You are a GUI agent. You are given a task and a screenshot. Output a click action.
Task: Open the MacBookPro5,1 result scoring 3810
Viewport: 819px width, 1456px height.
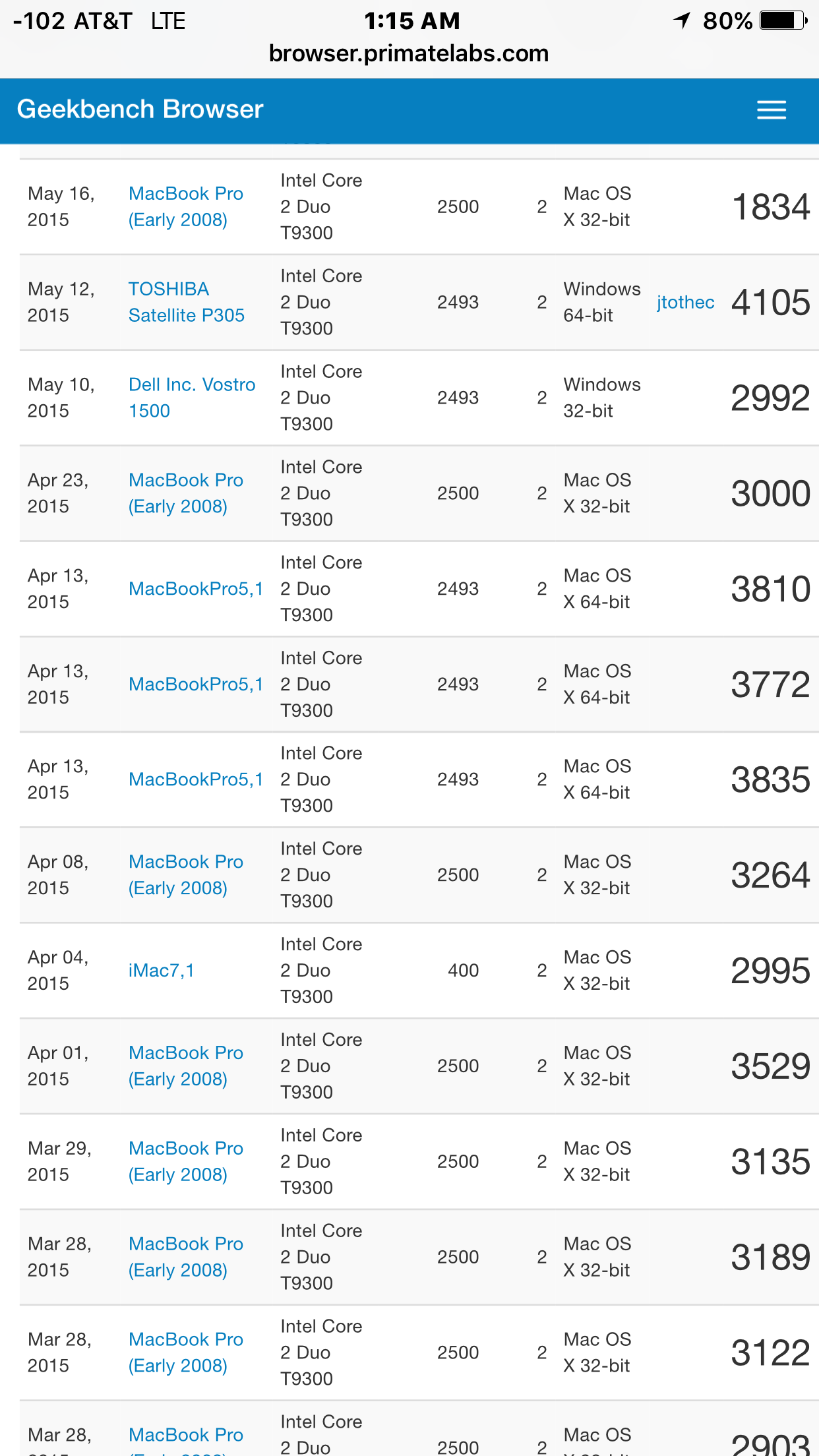(x=195, y=589)
